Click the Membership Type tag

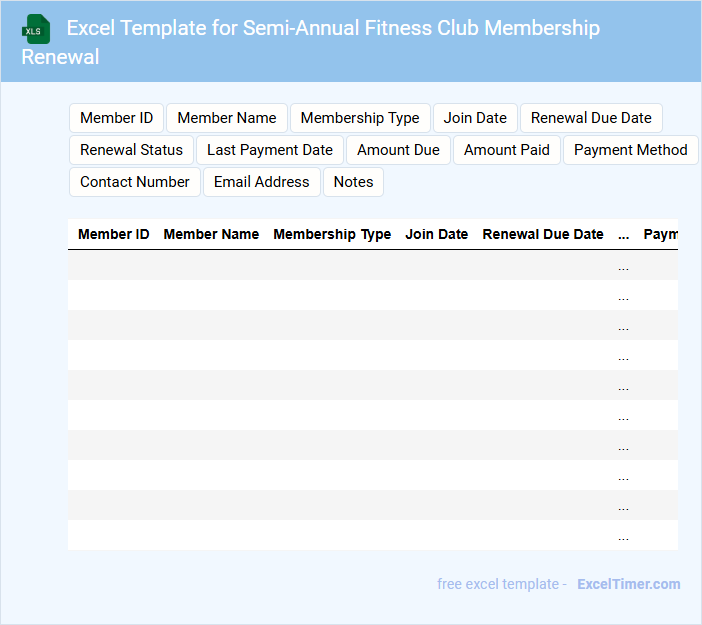point(360,118)
